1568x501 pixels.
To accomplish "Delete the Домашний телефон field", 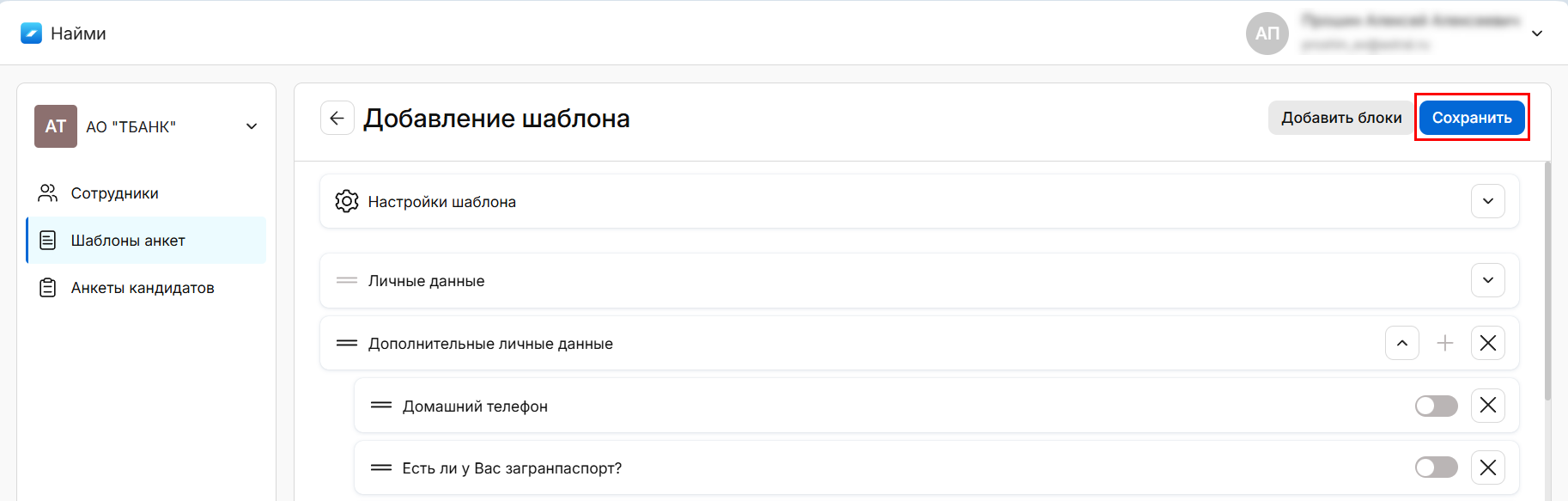I will 1487,406.
